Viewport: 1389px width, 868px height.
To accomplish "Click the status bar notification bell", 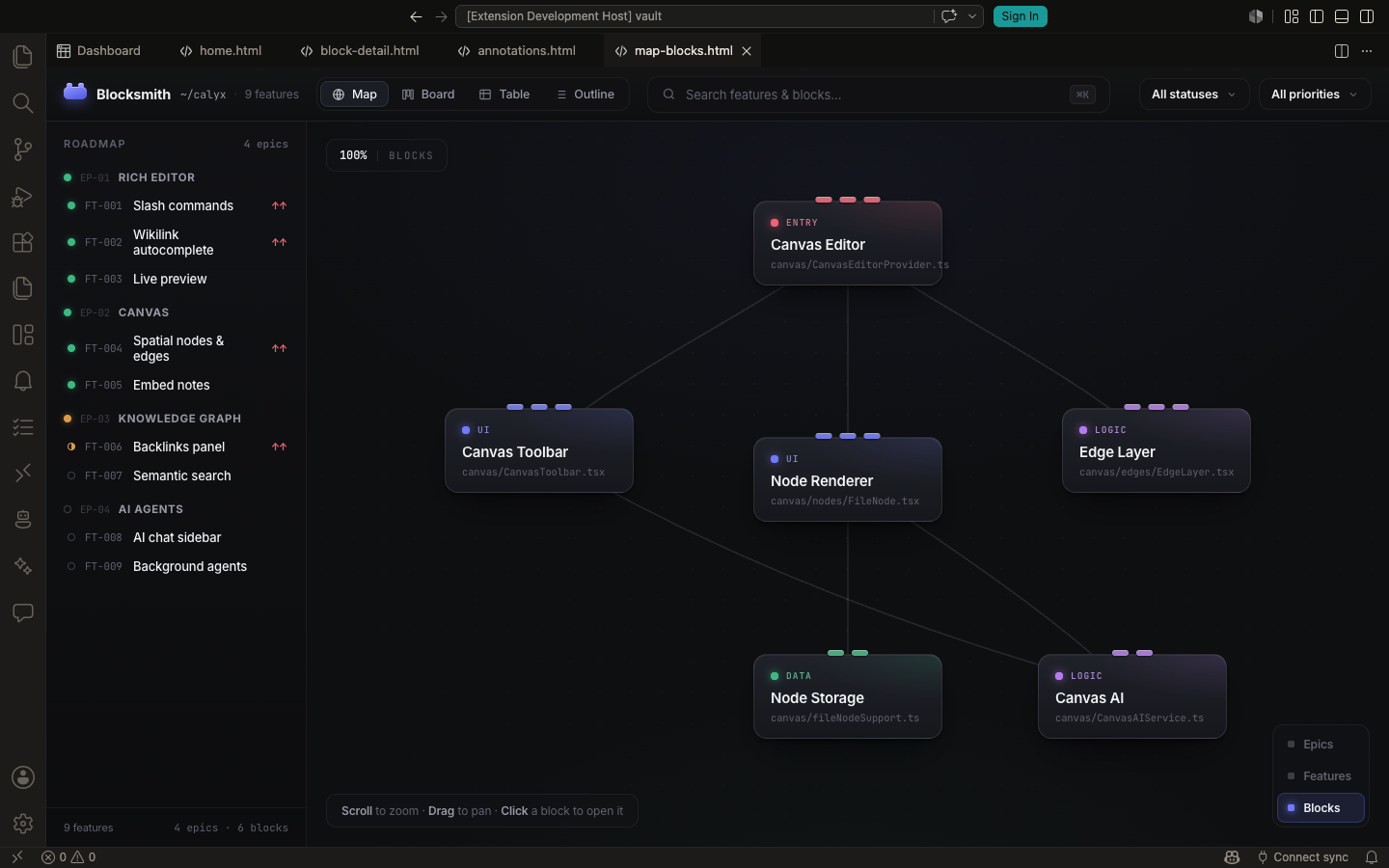I will (x=1372, y=857).
